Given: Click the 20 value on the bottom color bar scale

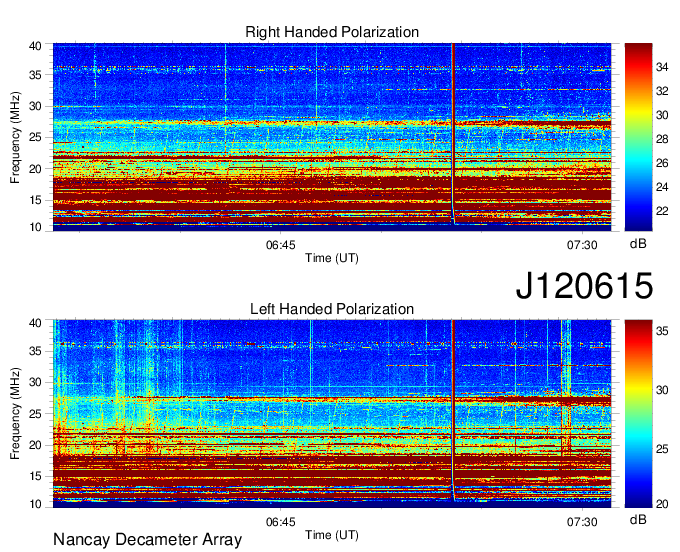Looking at the screenshot, I should pyautogui.click(x=662, y=504).
